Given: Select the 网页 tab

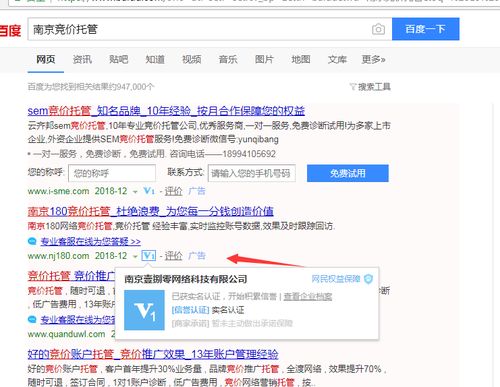Looking at the screenshot, I should [46, 59].
